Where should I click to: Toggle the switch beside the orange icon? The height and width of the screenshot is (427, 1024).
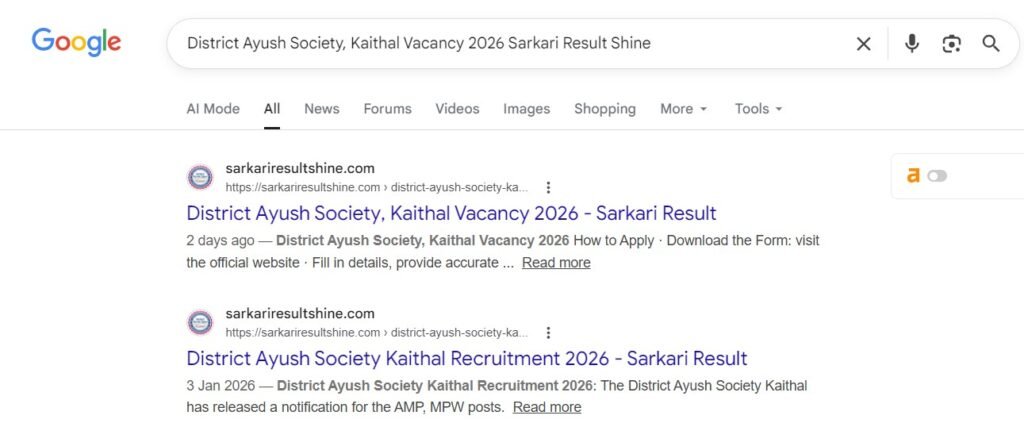pyautogui.click(x=937, y=176)
